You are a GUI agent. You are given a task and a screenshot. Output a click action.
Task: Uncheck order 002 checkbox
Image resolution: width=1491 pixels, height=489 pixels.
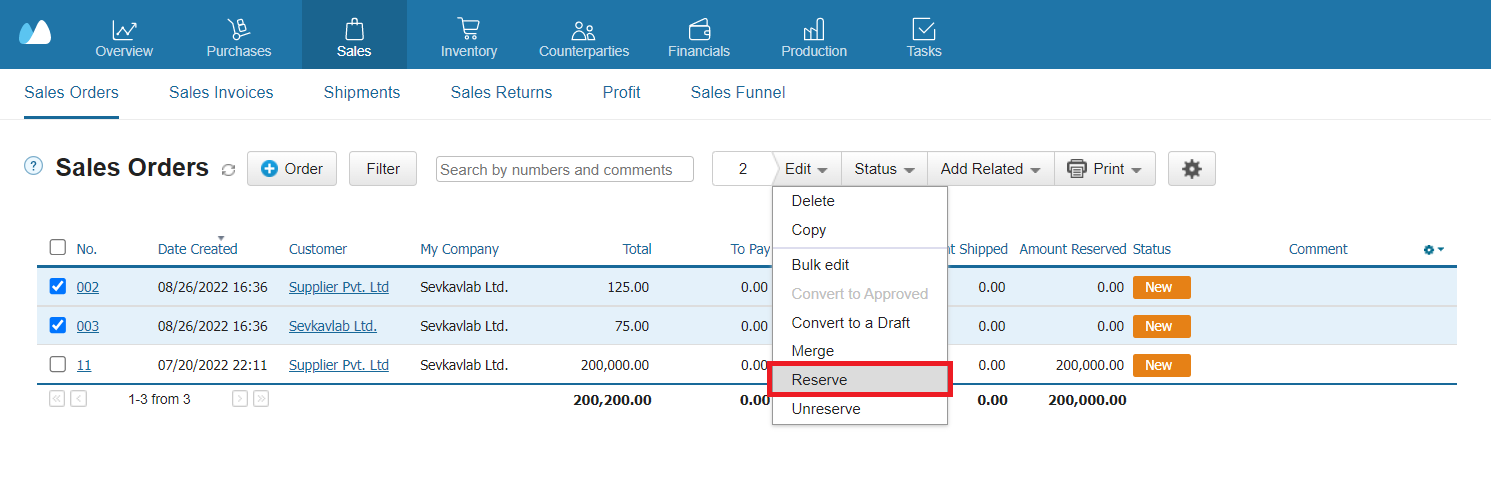(x=58, y=286)
